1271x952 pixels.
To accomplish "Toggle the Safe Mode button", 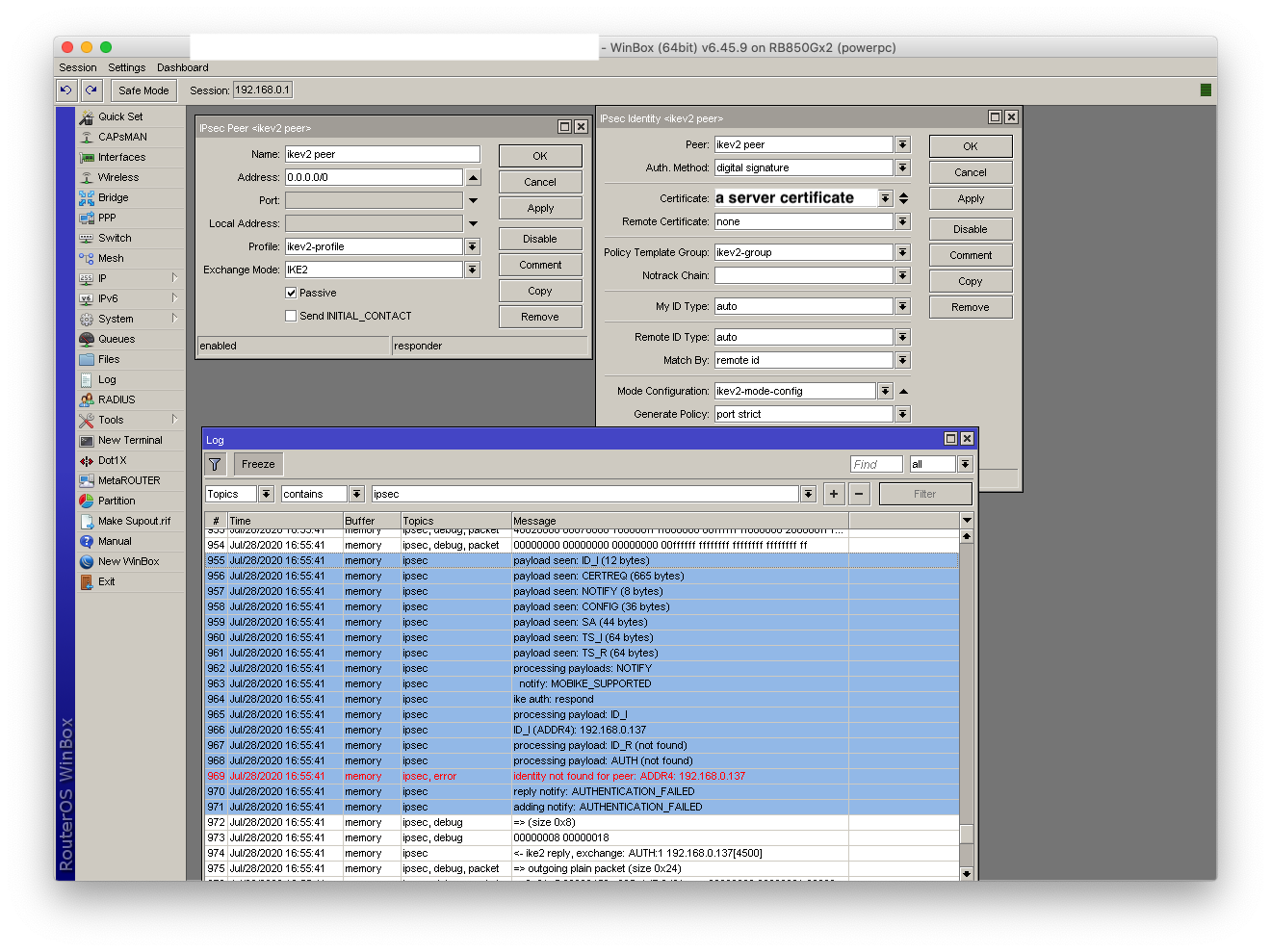I will [x=143, y=90].
